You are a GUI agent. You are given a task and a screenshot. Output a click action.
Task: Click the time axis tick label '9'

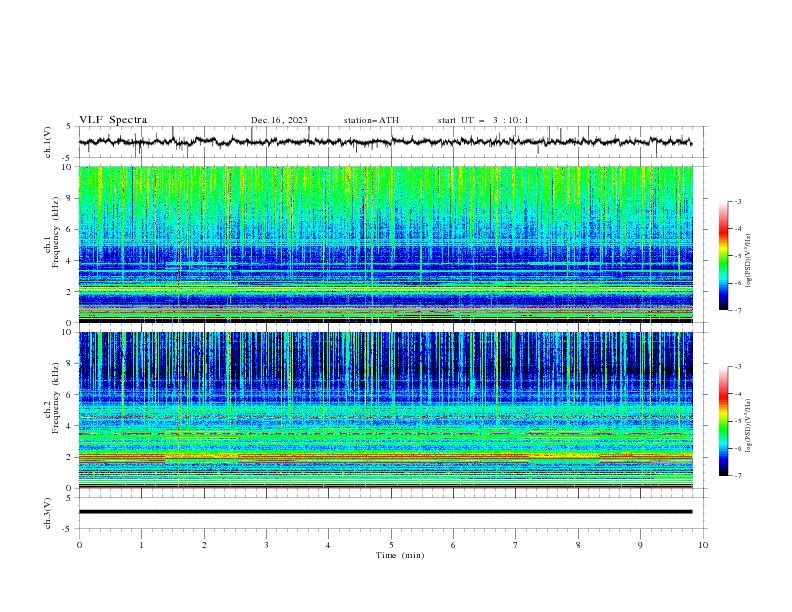pyautogui.click(x=640, y=545)
